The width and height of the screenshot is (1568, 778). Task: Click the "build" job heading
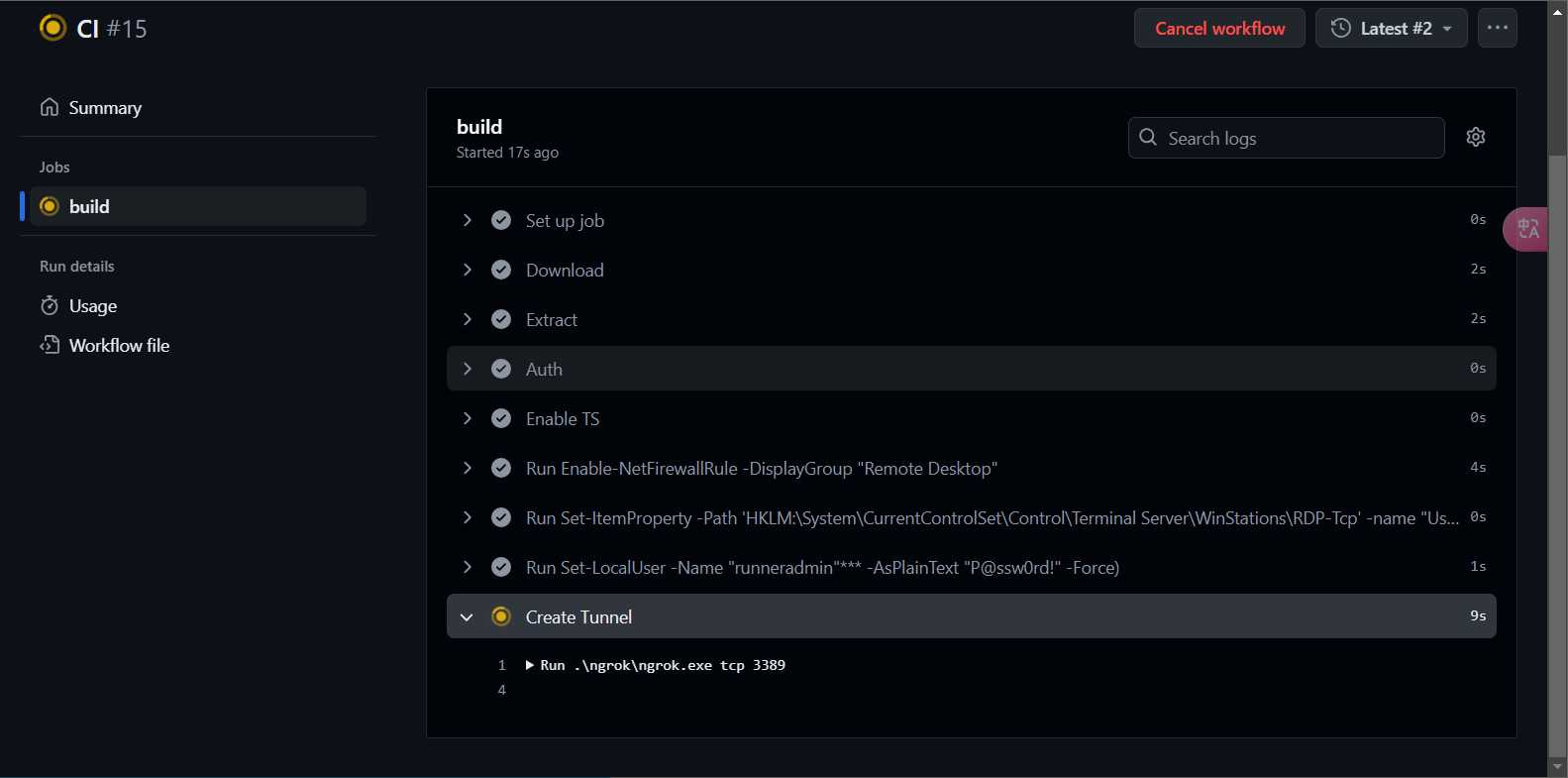479,126
